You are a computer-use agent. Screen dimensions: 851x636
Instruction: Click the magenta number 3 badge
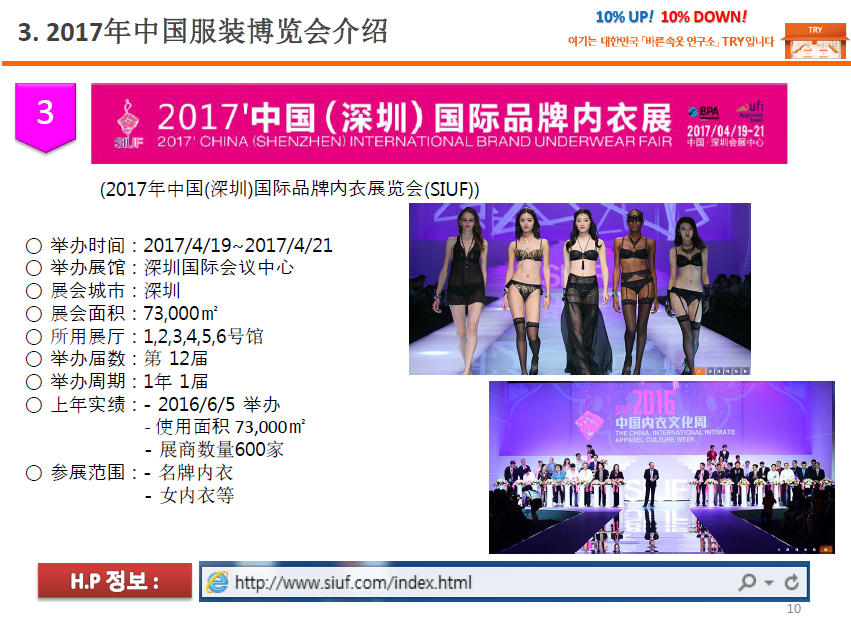point(46,116)
